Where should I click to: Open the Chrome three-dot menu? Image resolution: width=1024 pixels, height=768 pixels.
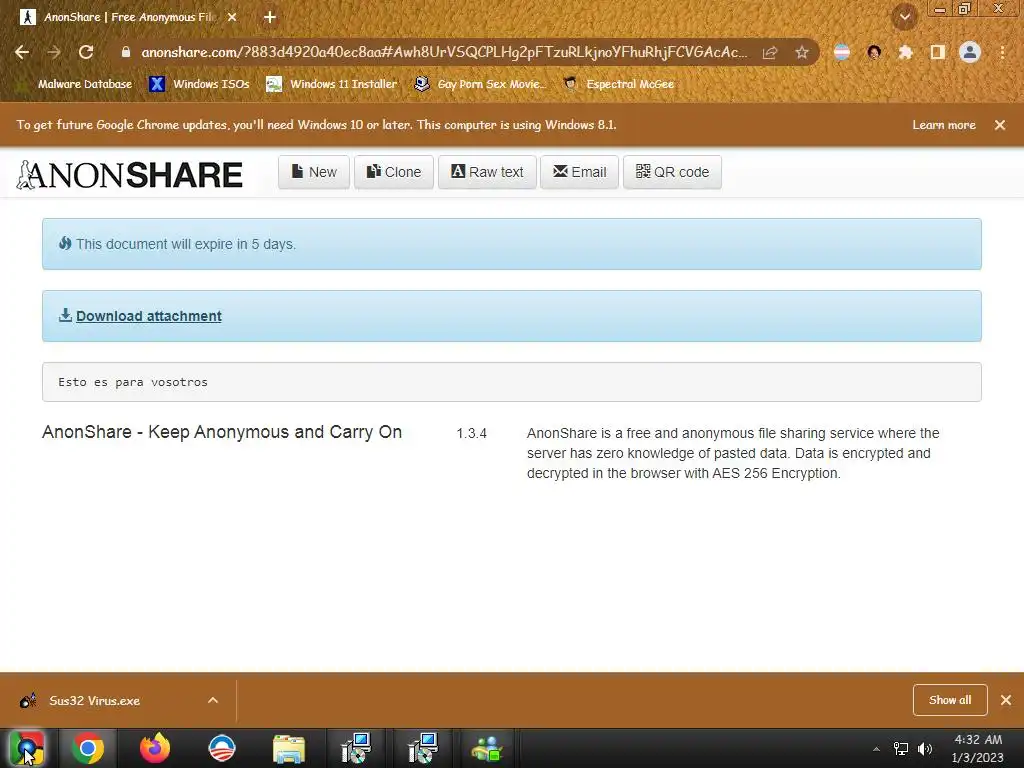point(1002,52)
